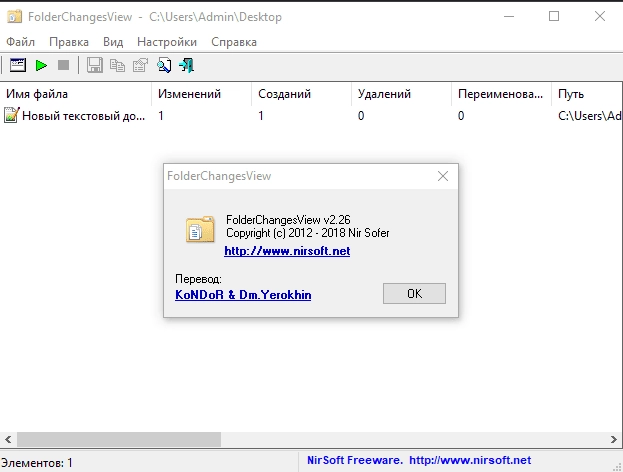Viewport: 623px width, 472px height.
Task: Open the Настройки menu
Action: (167, 42)
